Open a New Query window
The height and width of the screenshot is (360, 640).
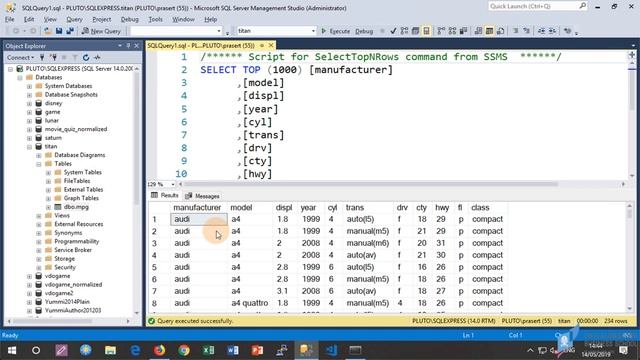(x=101, y=31)
